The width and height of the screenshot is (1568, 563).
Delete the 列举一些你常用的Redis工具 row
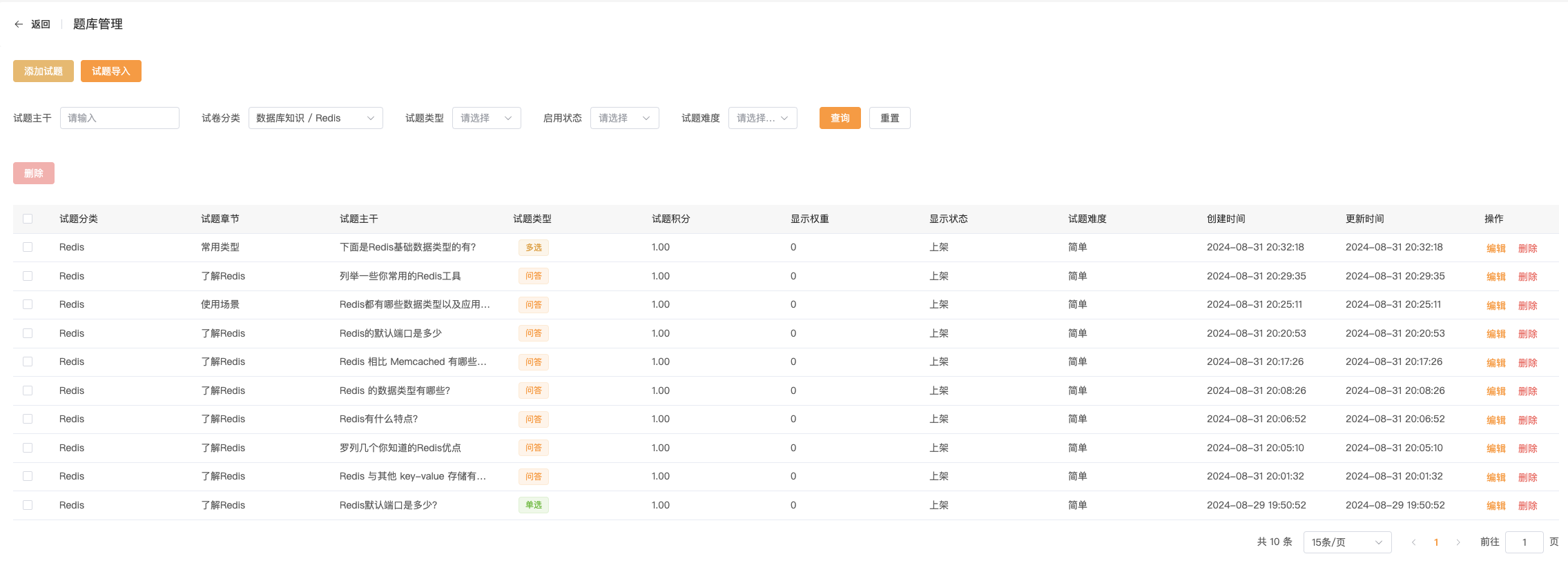1528,277
